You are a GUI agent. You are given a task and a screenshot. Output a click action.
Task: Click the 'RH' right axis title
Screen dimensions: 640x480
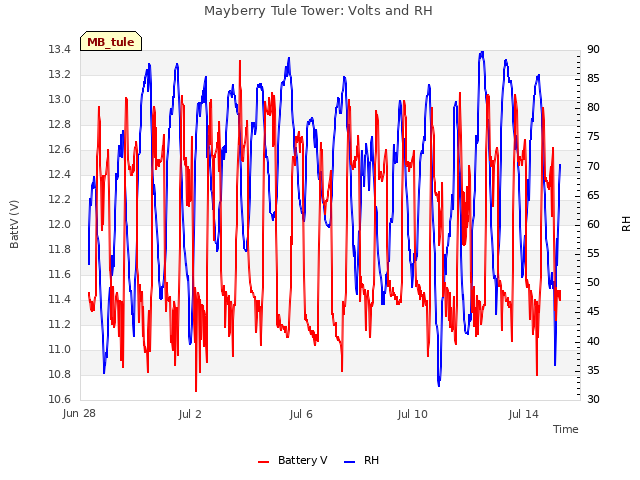click(626, 224)
